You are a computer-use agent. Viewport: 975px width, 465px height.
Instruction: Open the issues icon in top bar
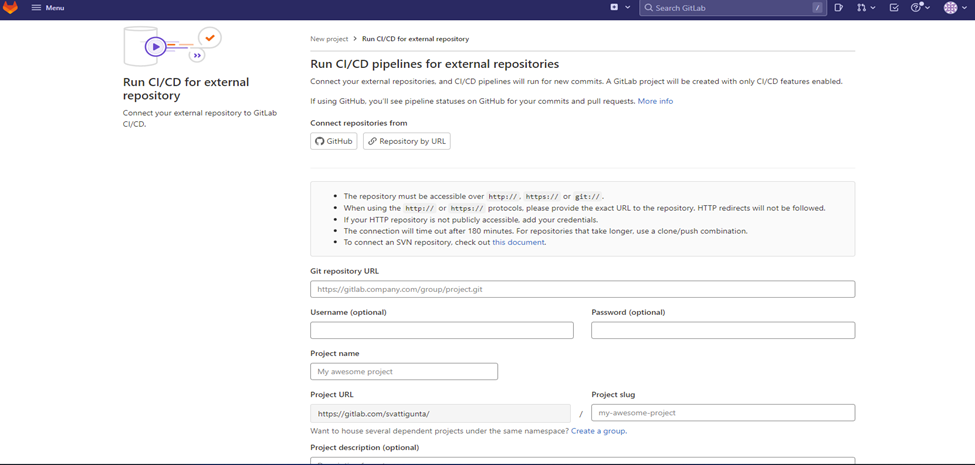coord(838,7)
